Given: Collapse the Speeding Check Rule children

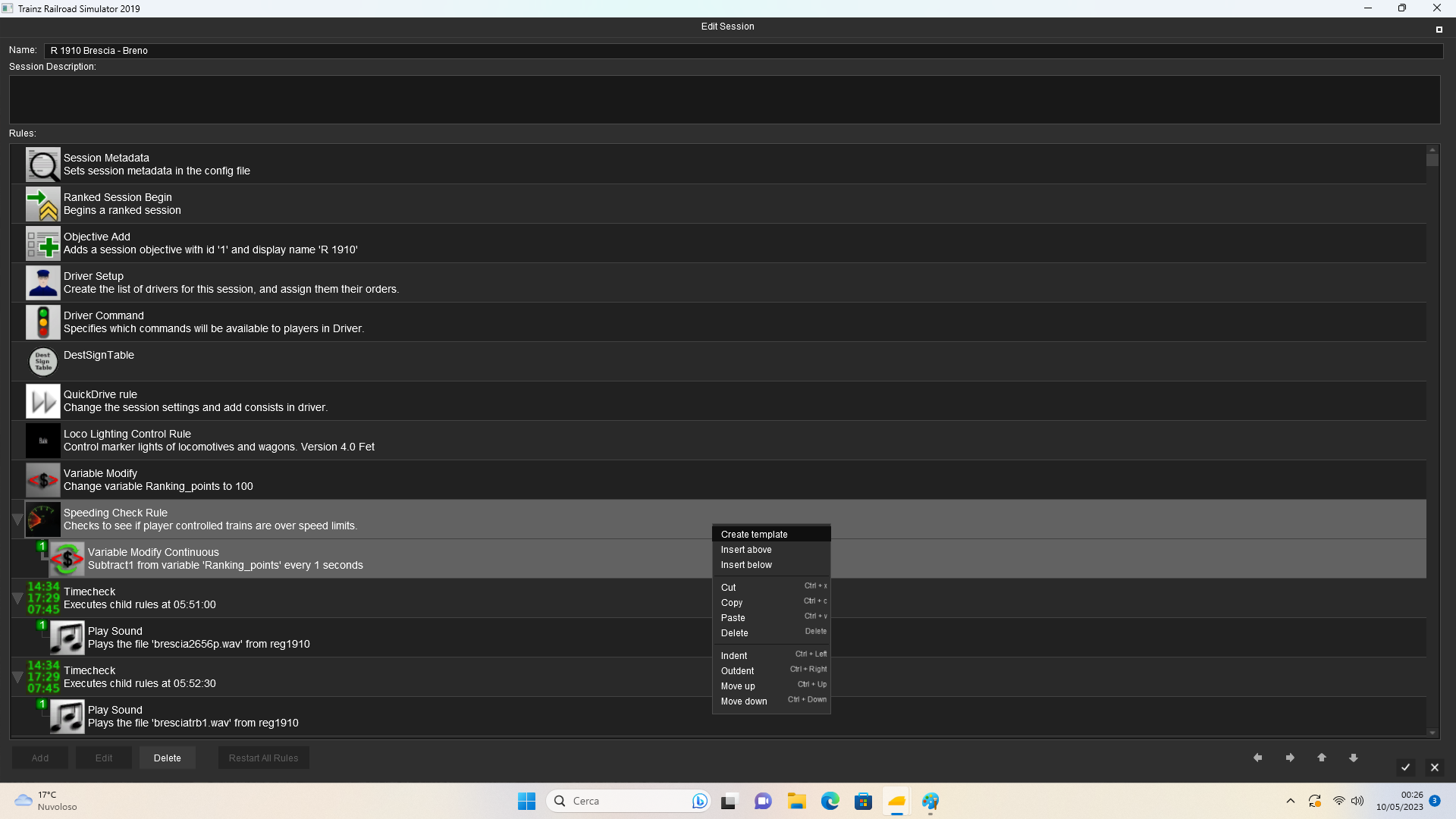Looking at the screenshot, I should click(x=17, y=519).
